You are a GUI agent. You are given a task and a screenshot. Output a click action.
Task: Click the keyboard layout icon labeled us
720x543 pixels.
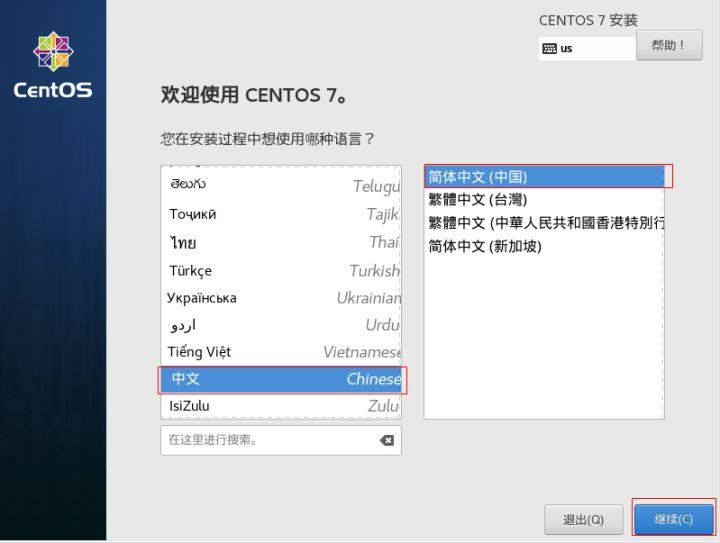pos(550,48)
